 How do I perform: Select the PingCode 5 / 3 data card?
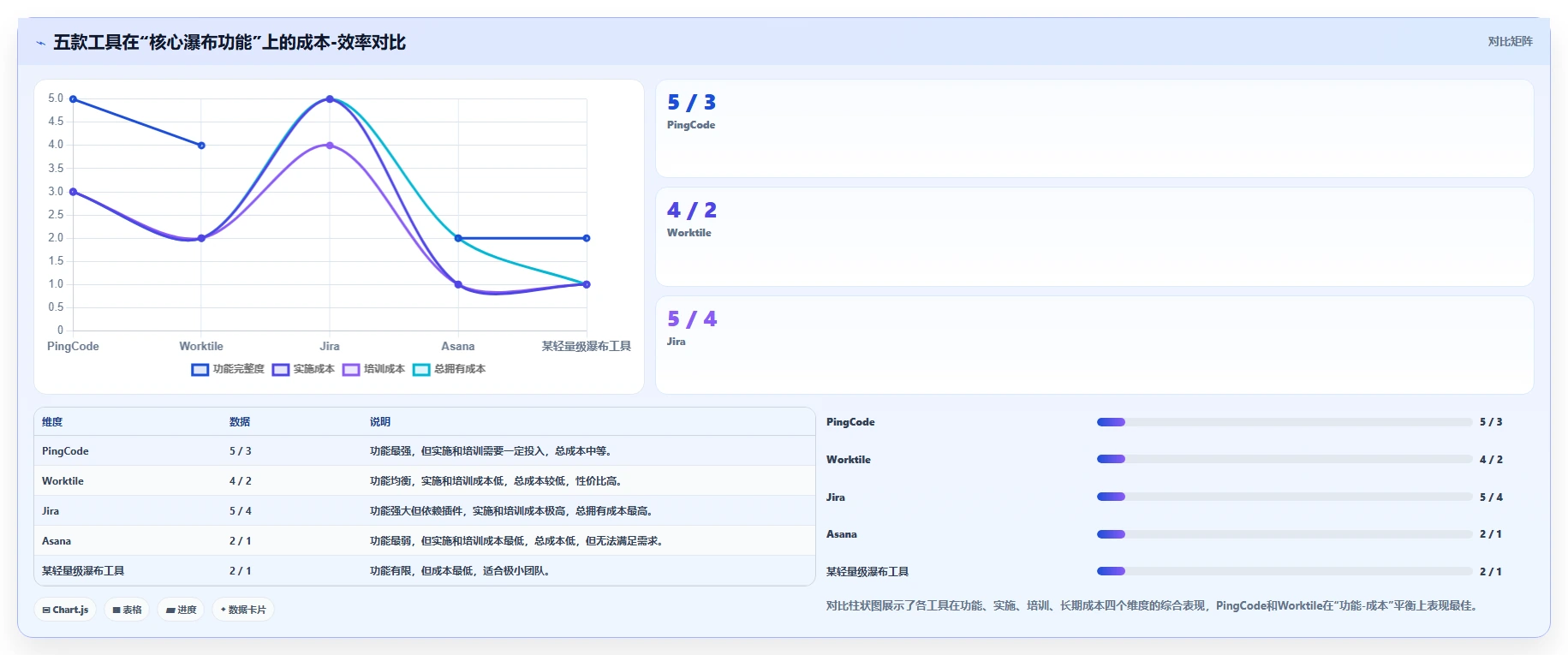tap(1094, 128)
